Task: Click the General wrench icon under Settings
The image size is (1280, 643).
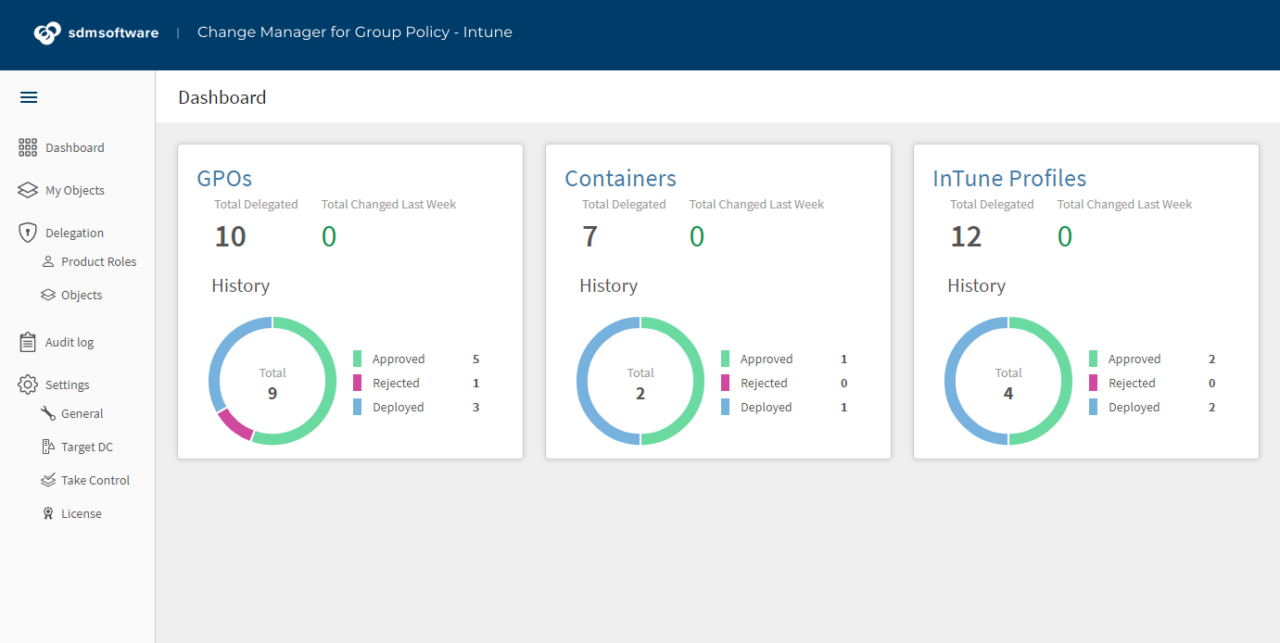Action: 49,413
